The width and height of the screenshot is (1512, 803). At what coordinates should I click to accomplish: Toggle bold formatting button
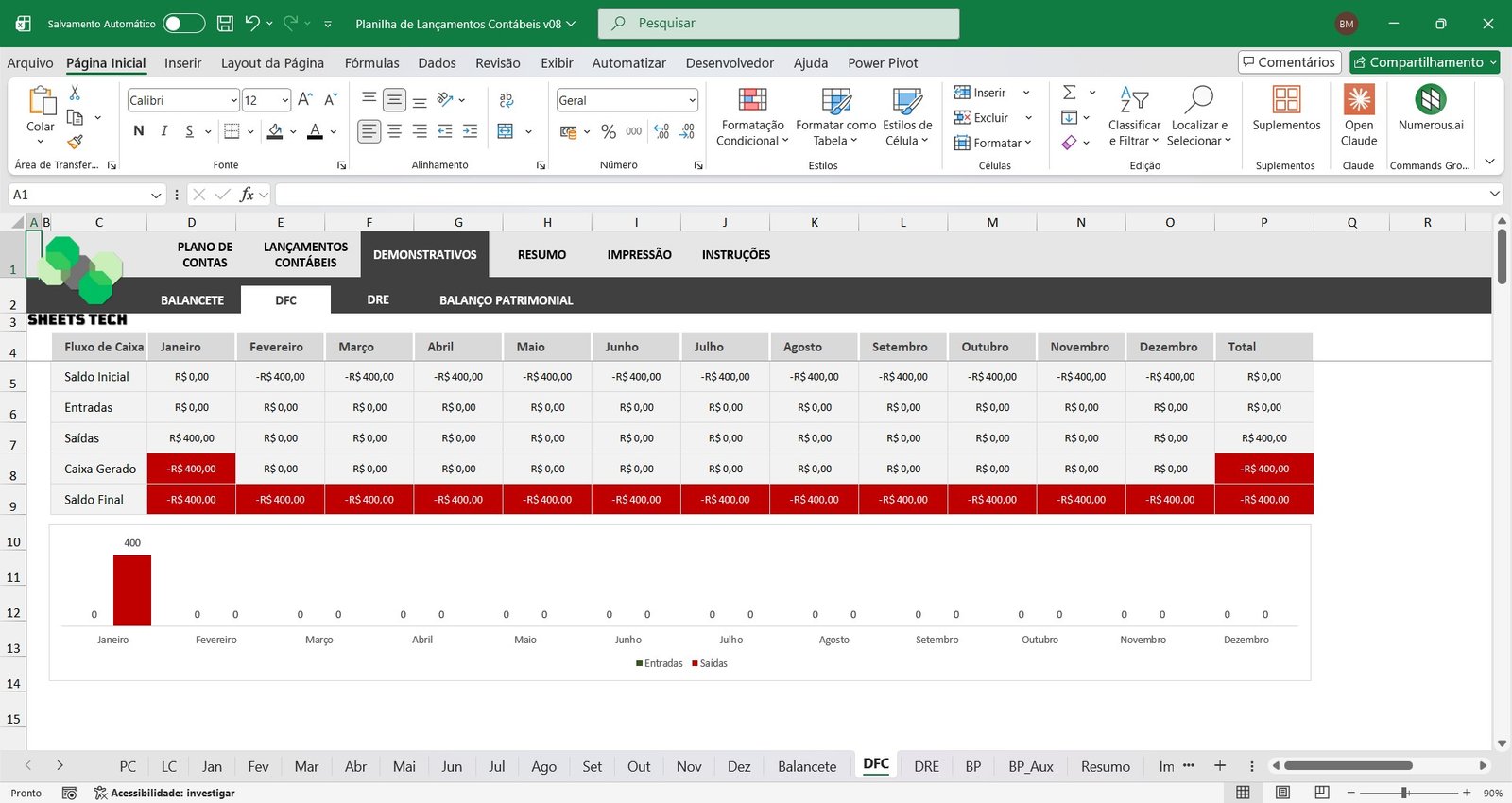(x=139, y=131)
